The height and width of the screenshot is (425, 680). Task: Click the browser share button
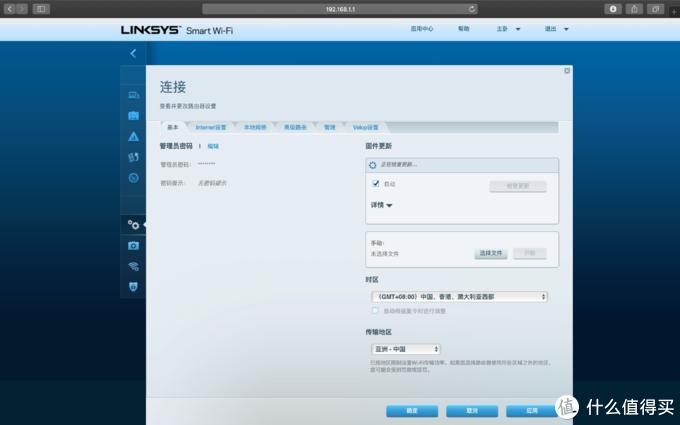point(634,9)
